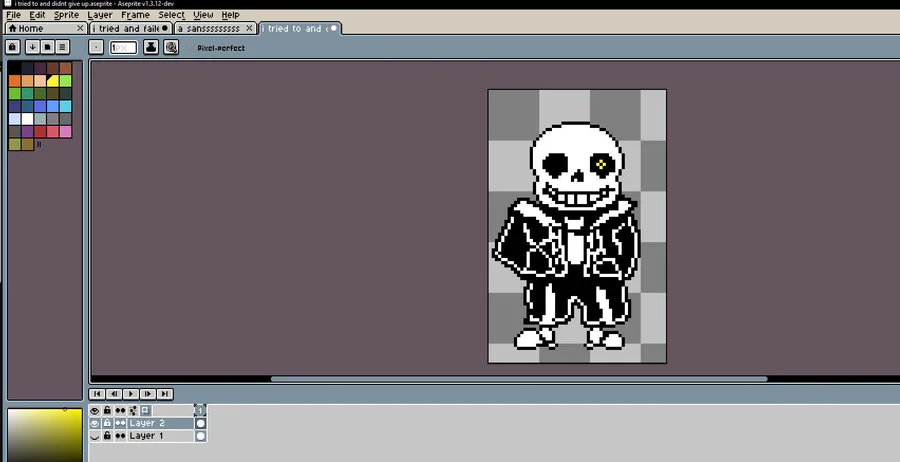Go to the first frame
This screenshot has width=900, height=462.
(97, 394)
